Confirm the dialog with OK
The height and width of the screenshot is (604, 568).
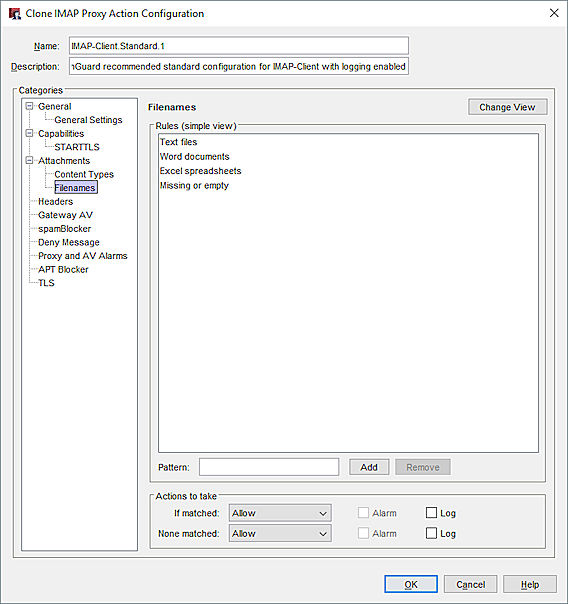[x=411, y=584]
